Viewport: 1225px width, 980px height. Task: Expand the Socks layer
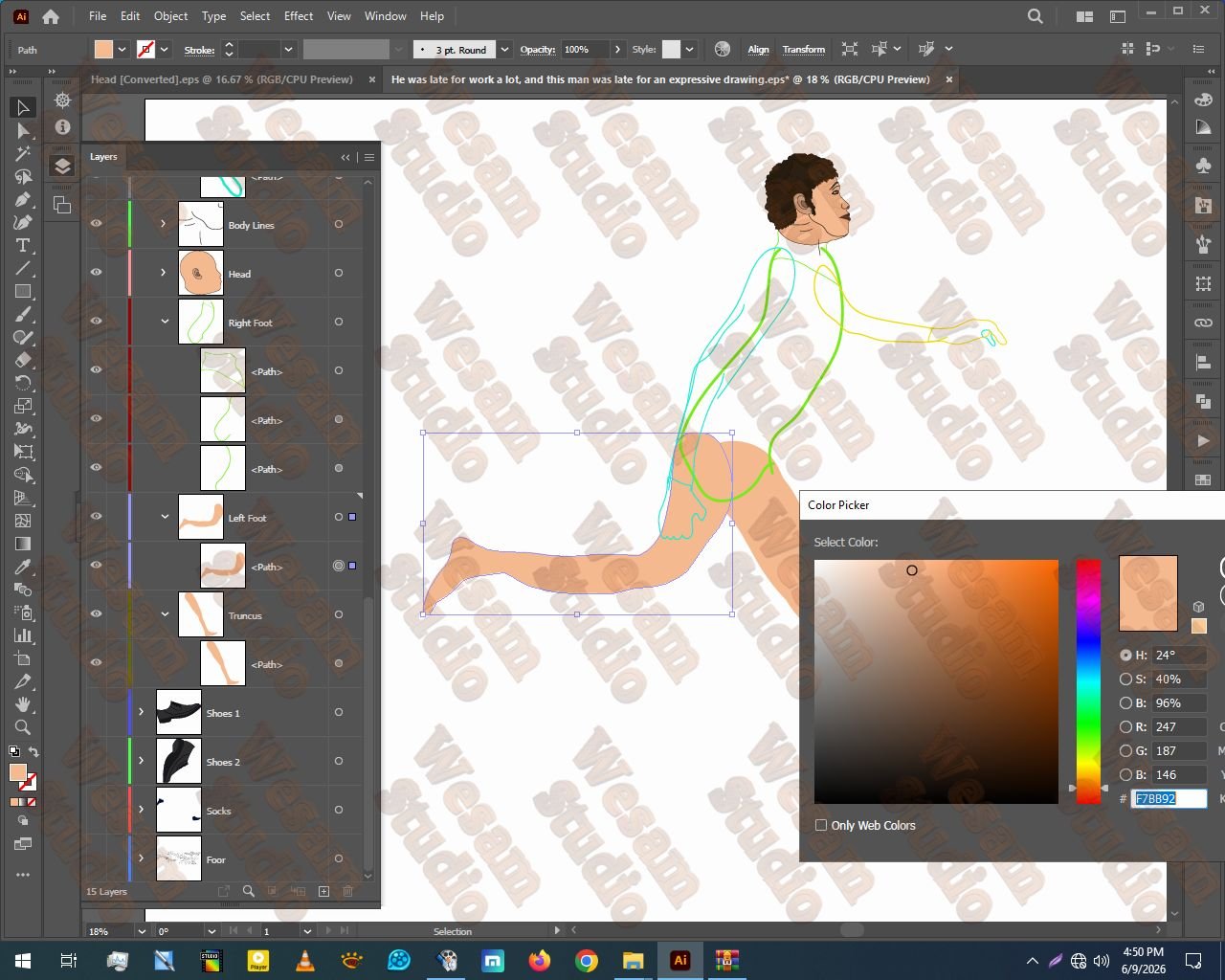(x=142, y=810)
